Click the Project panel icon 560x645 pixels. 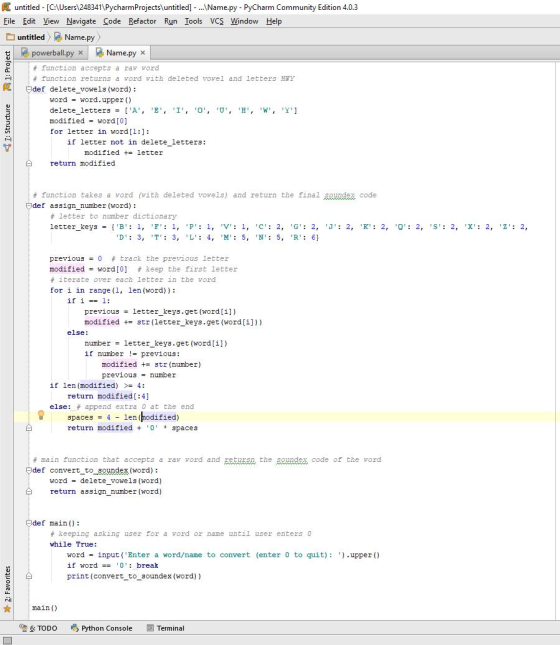point(7,87)
